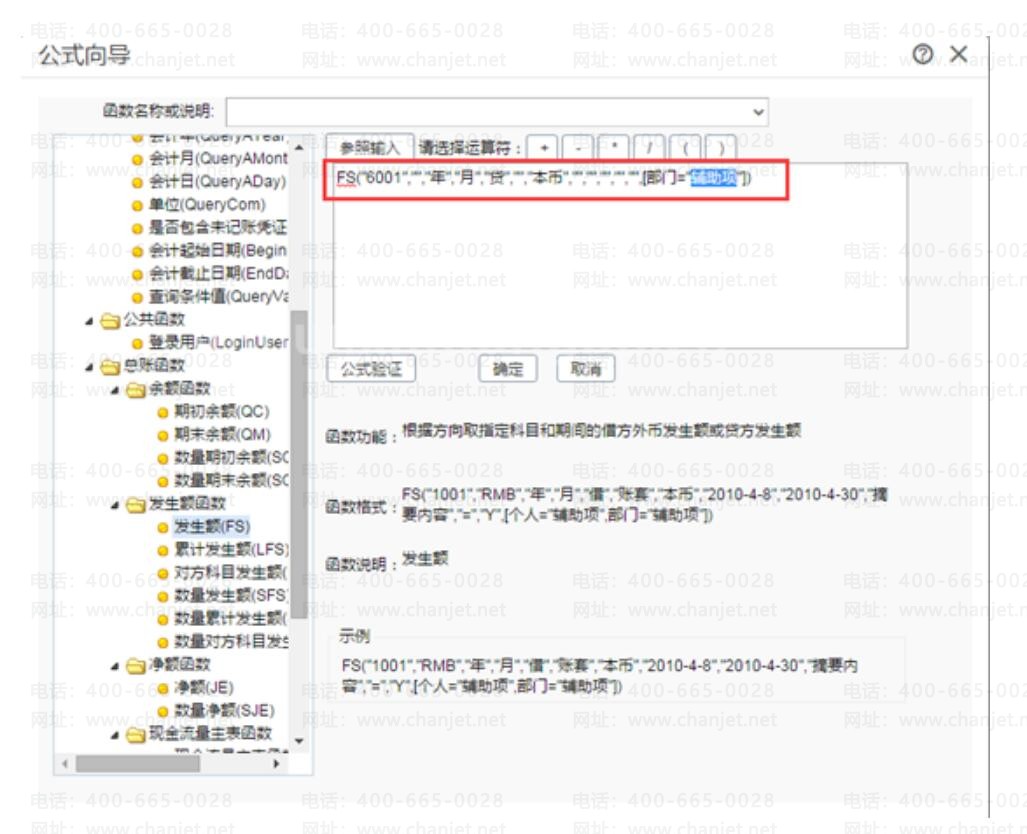This screenshot has width=1027, height=834.
Task: Insert the multiply operator
Action: pos(614,148)
